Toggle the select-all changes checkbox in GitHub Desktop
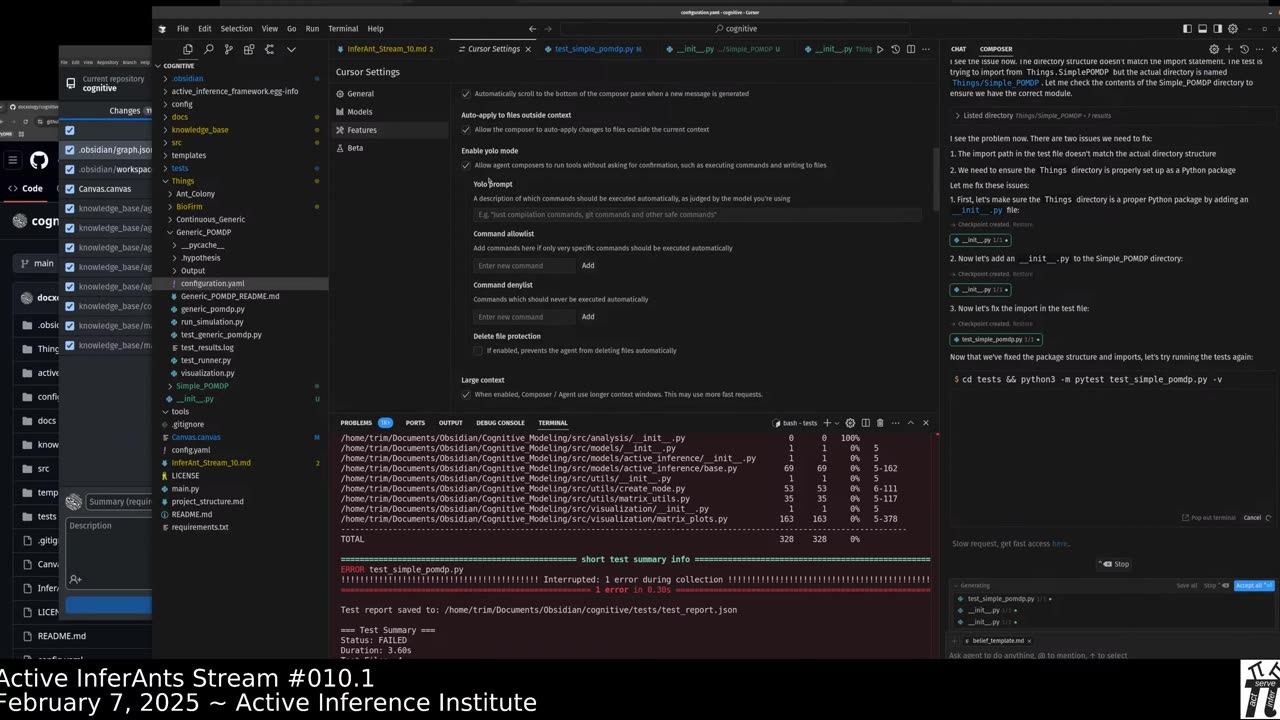Viewport: 1280px width, 720px height. pyautogui.click(x=70, y=130)
